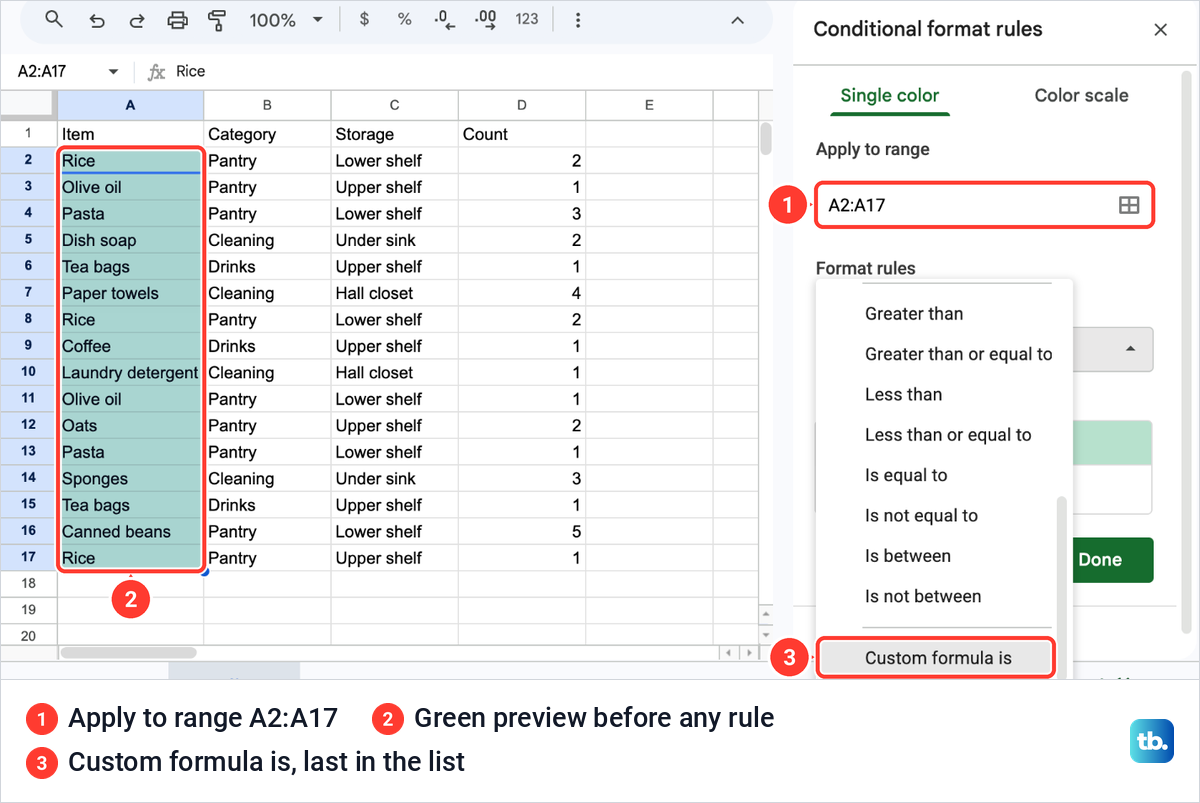
Task: Click the redo arrow icon
Action: click(136, 20)
